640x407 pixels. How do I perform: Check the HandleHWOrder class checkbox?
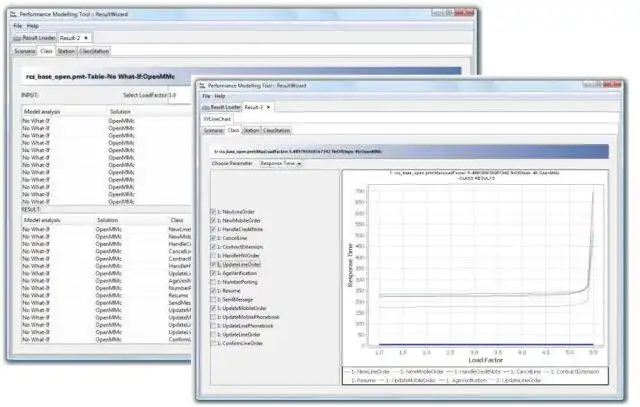click(x=213, y=256)
